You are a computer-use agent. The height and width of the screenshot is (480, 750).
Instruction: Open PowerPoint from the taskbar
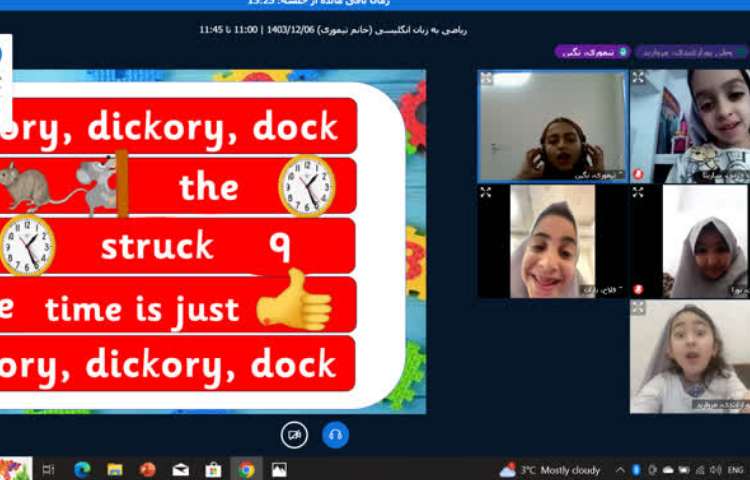click(148, 470)
